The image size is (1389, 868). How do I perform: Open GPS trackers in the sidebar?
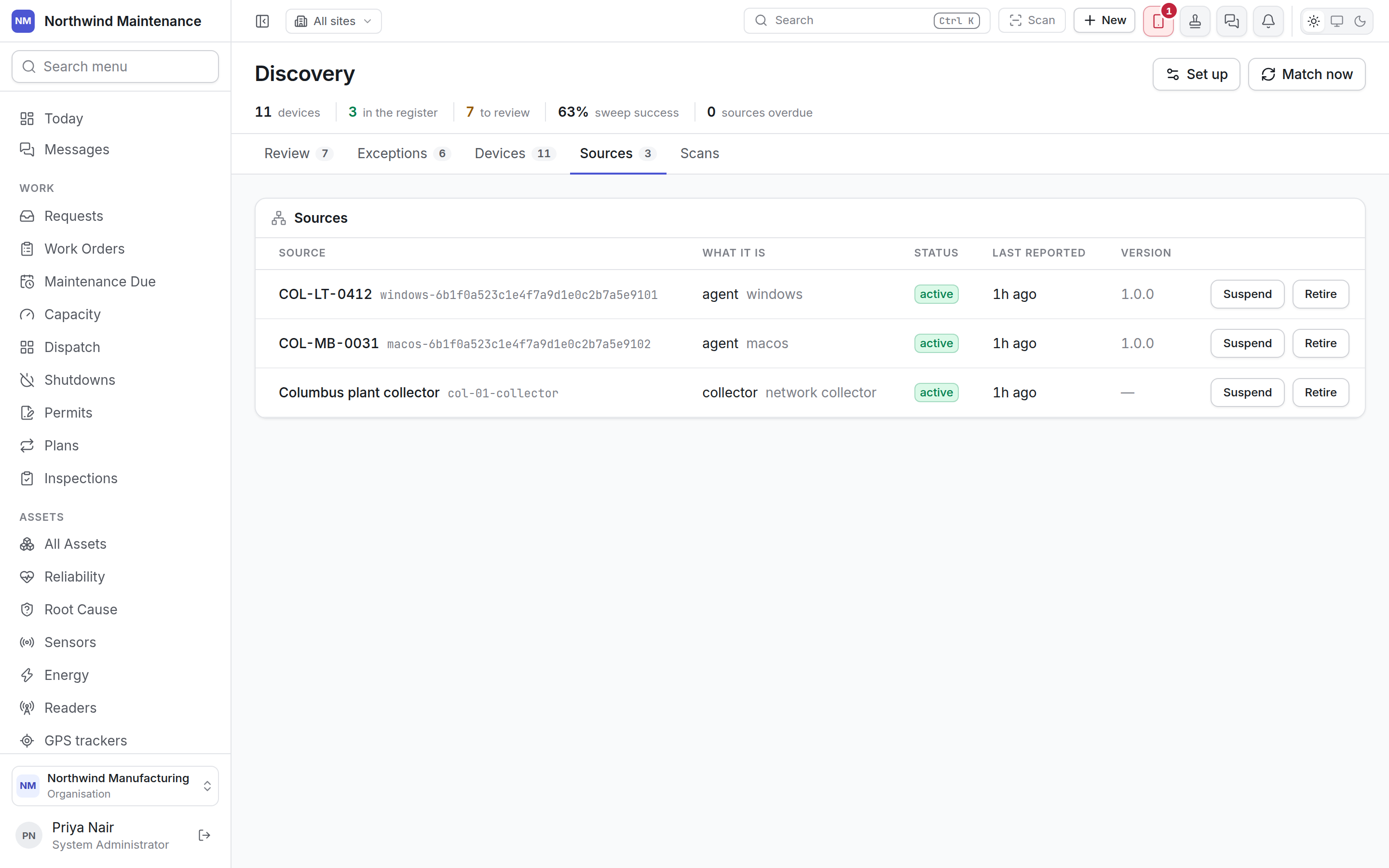click(x=115, y=741)
